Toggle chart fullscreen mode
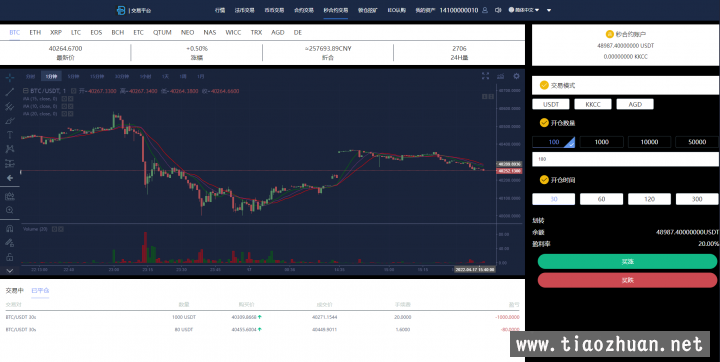The width and height of the screenshot is (720, 362). (485, 76)
